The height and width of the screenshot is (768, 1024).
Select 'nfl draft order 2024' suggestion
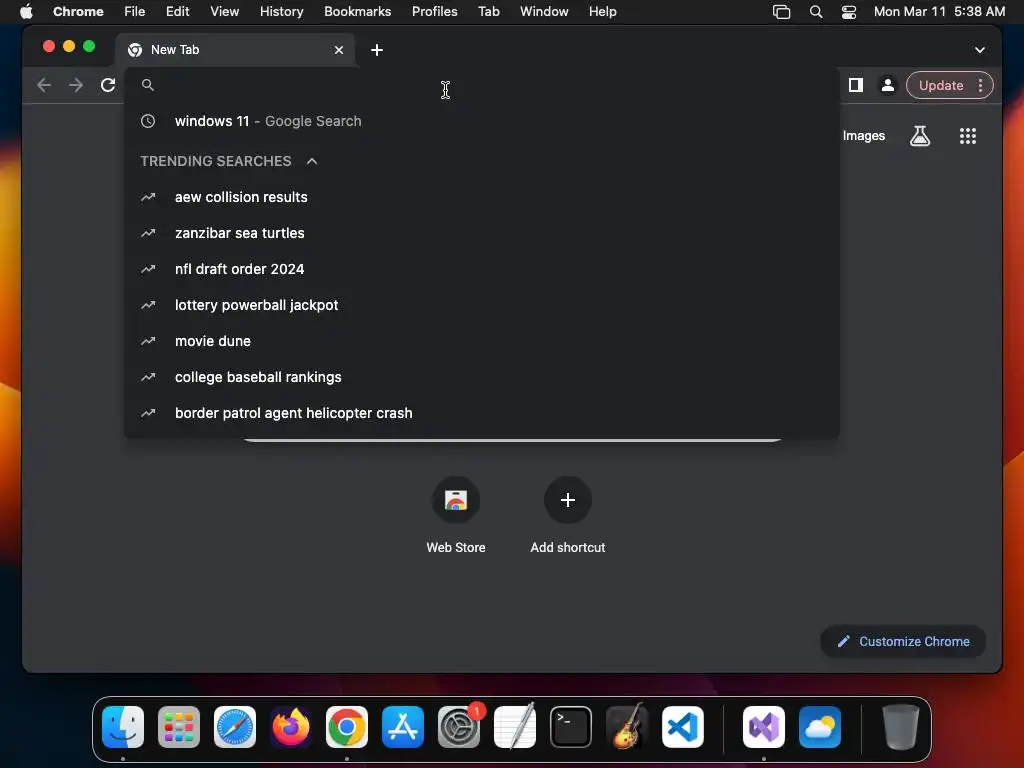tap(481, 269)
